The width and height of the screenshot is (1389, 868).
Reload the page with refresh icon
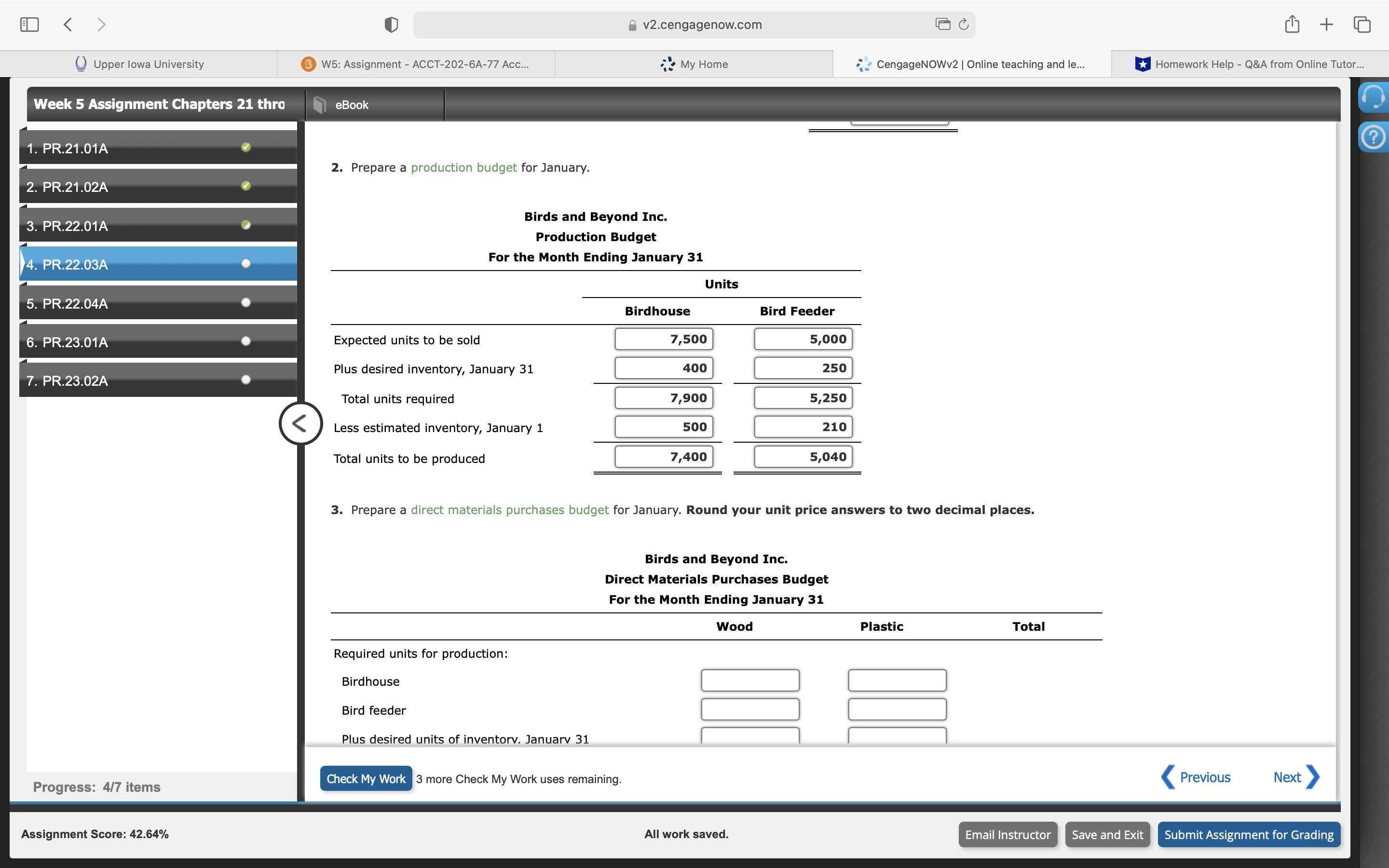tap(964, 24)
